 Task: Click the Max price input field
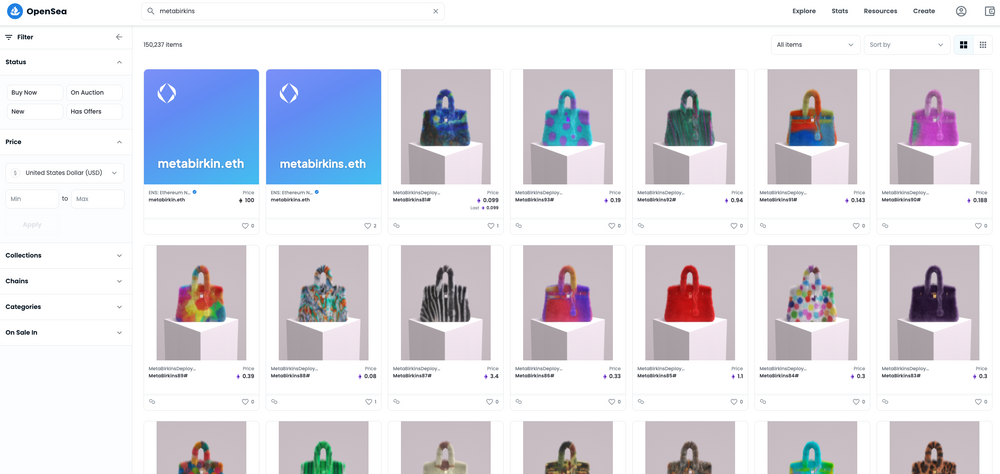pyautogui.click(x=98, y=199)
